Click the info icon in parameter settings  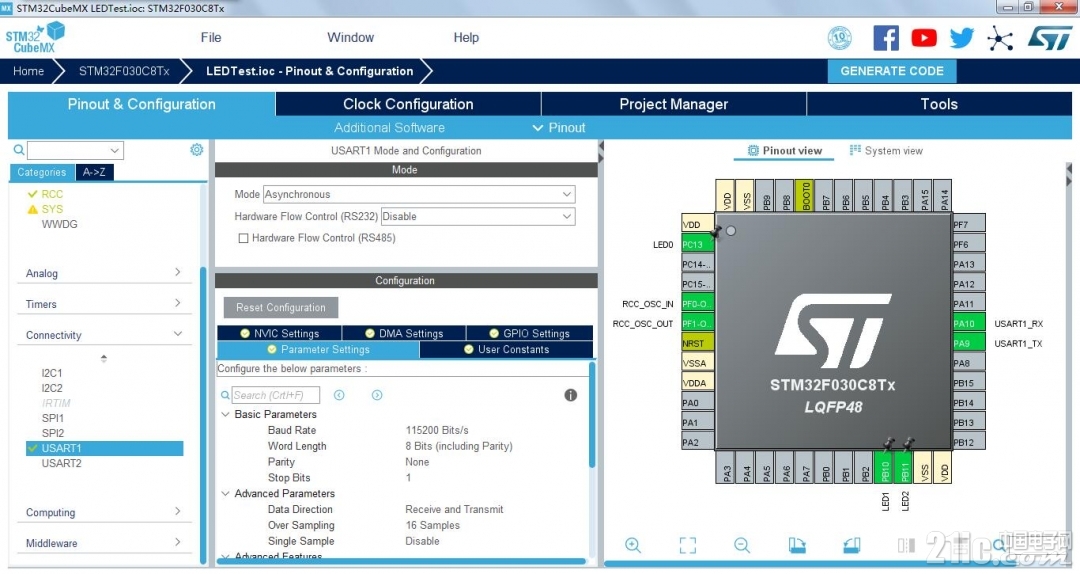click(x=570, y=395)
